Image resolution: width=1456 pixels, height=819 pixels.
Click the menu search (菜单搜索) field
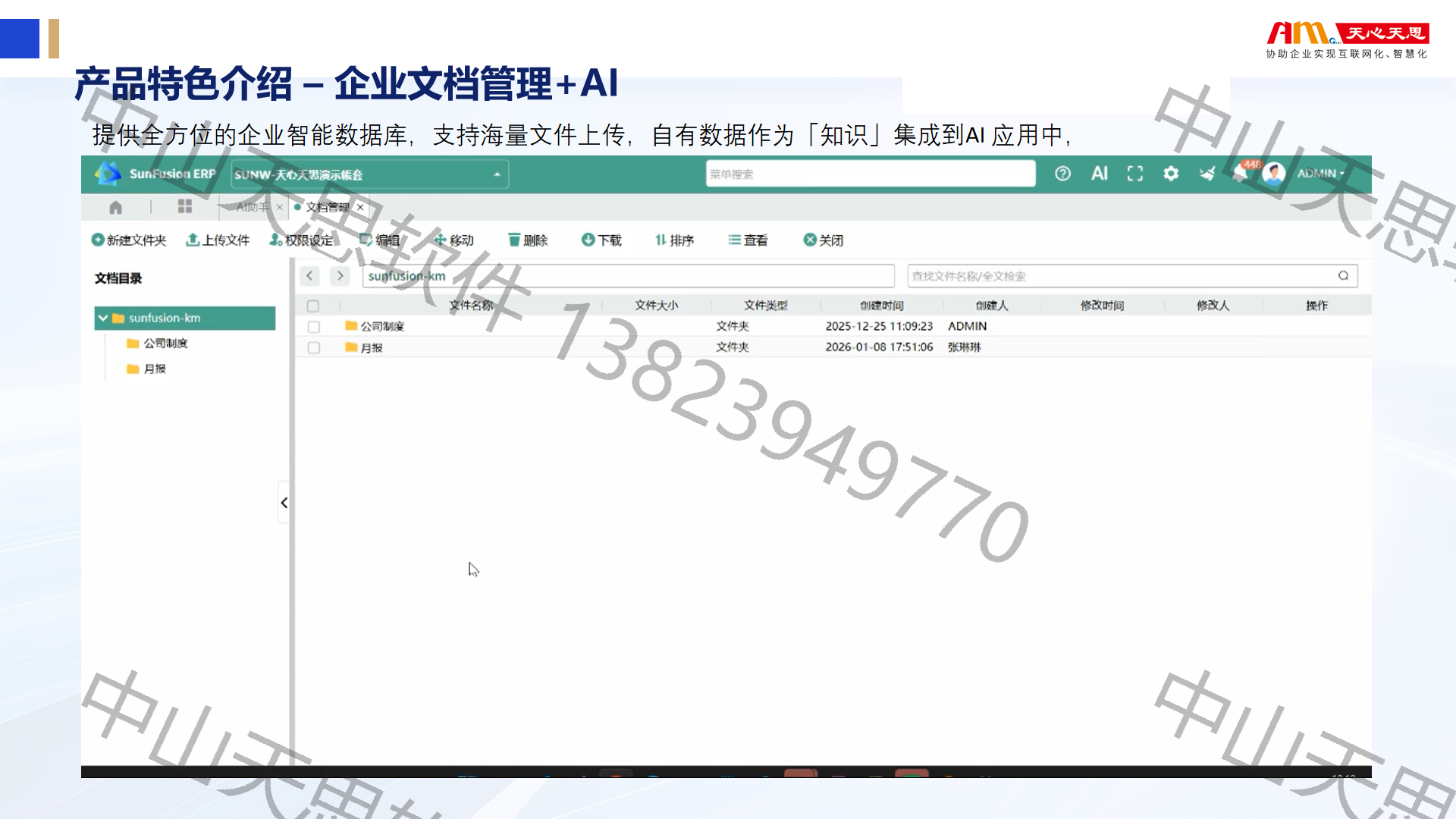point(871,174)
